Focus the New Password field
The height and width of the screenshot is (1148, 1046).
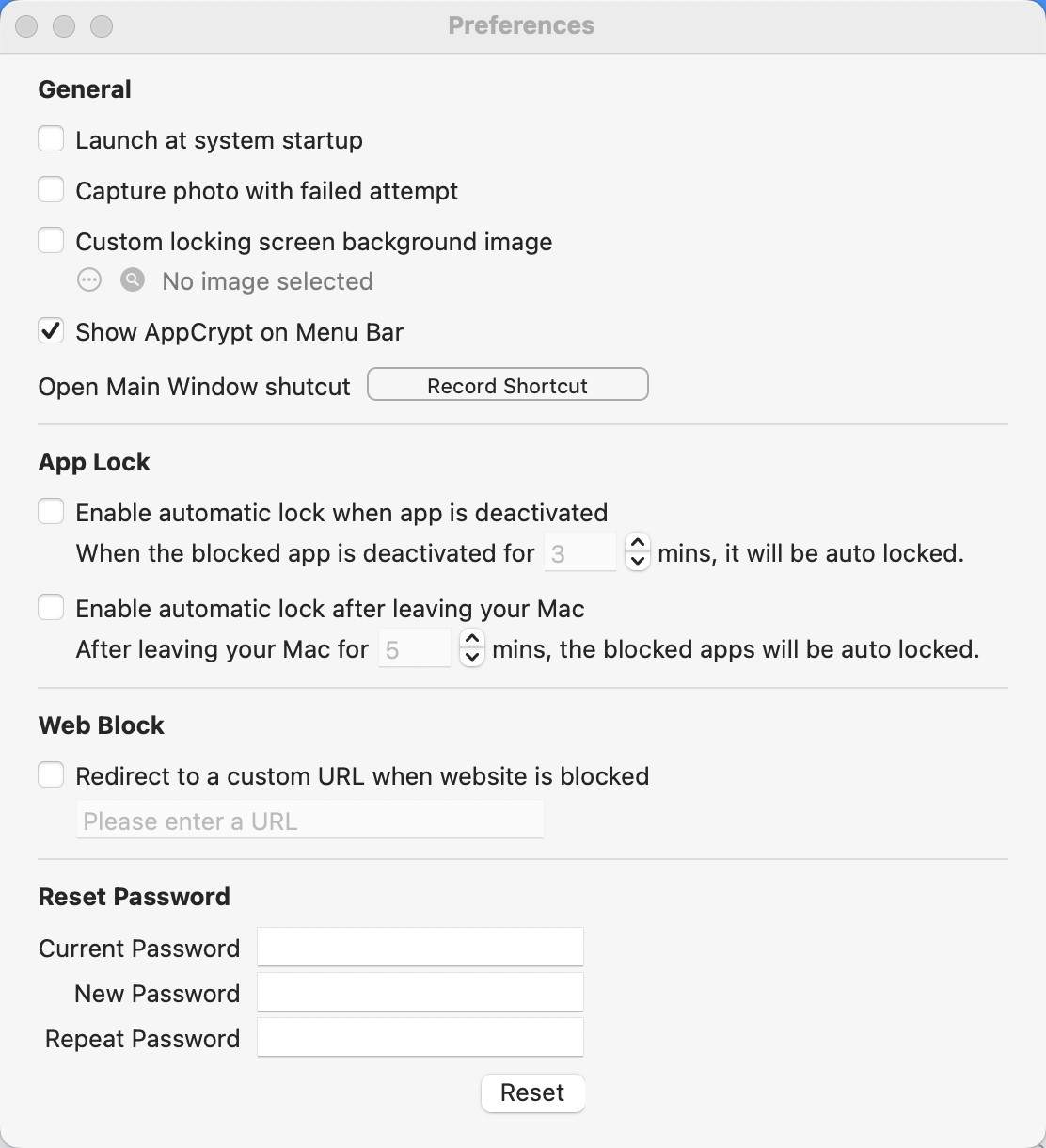[x=420, y=992]
